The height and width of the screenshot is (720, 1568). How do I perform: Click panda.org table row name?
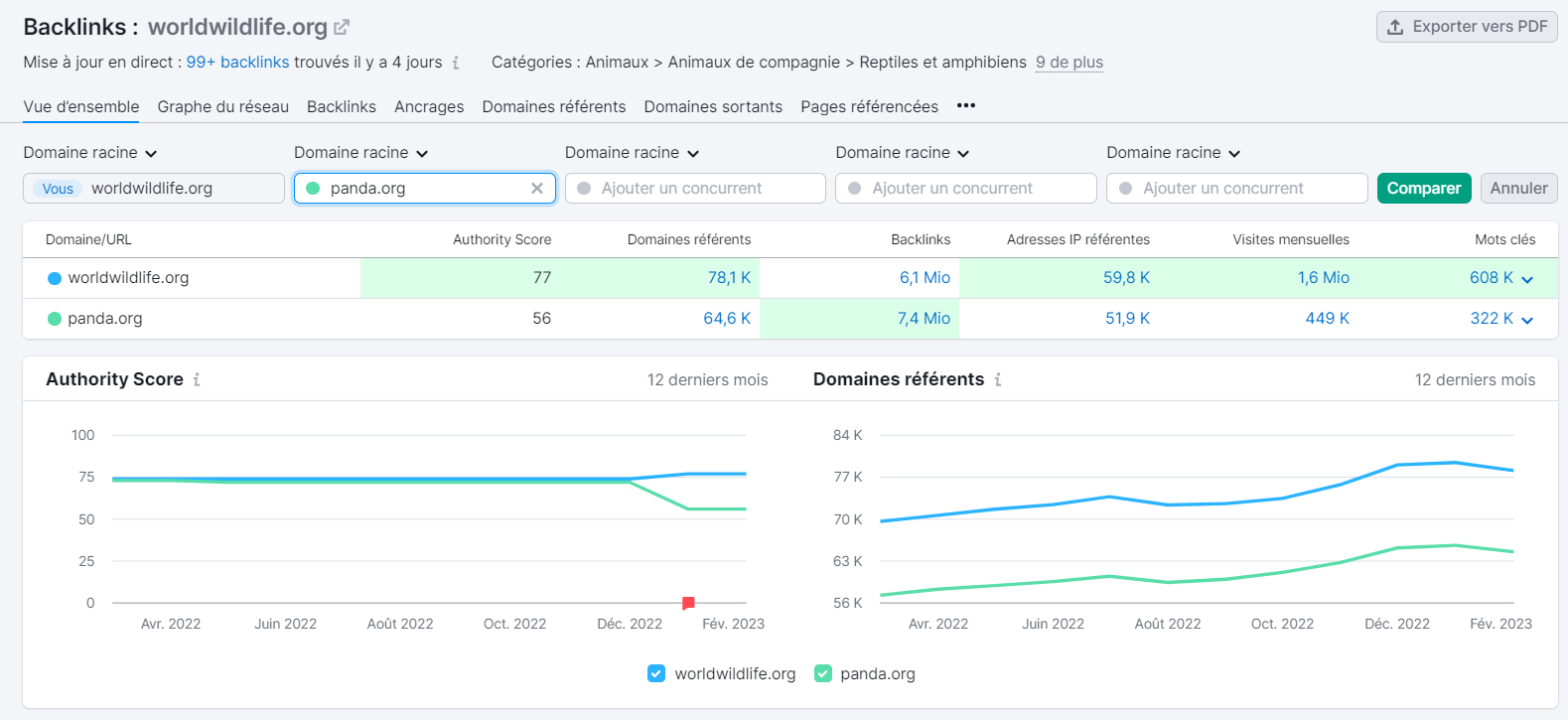pyautogui.click(x=105, y=319)
